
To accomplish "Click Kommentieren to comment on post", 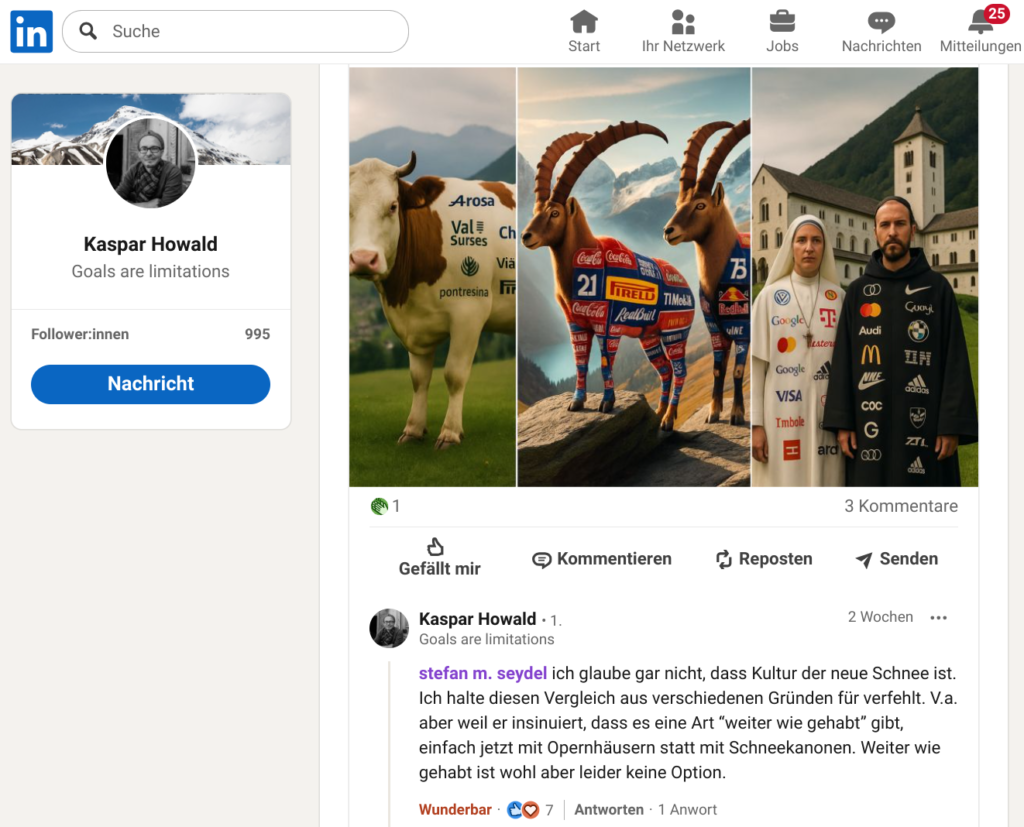I will pos(601,559).
